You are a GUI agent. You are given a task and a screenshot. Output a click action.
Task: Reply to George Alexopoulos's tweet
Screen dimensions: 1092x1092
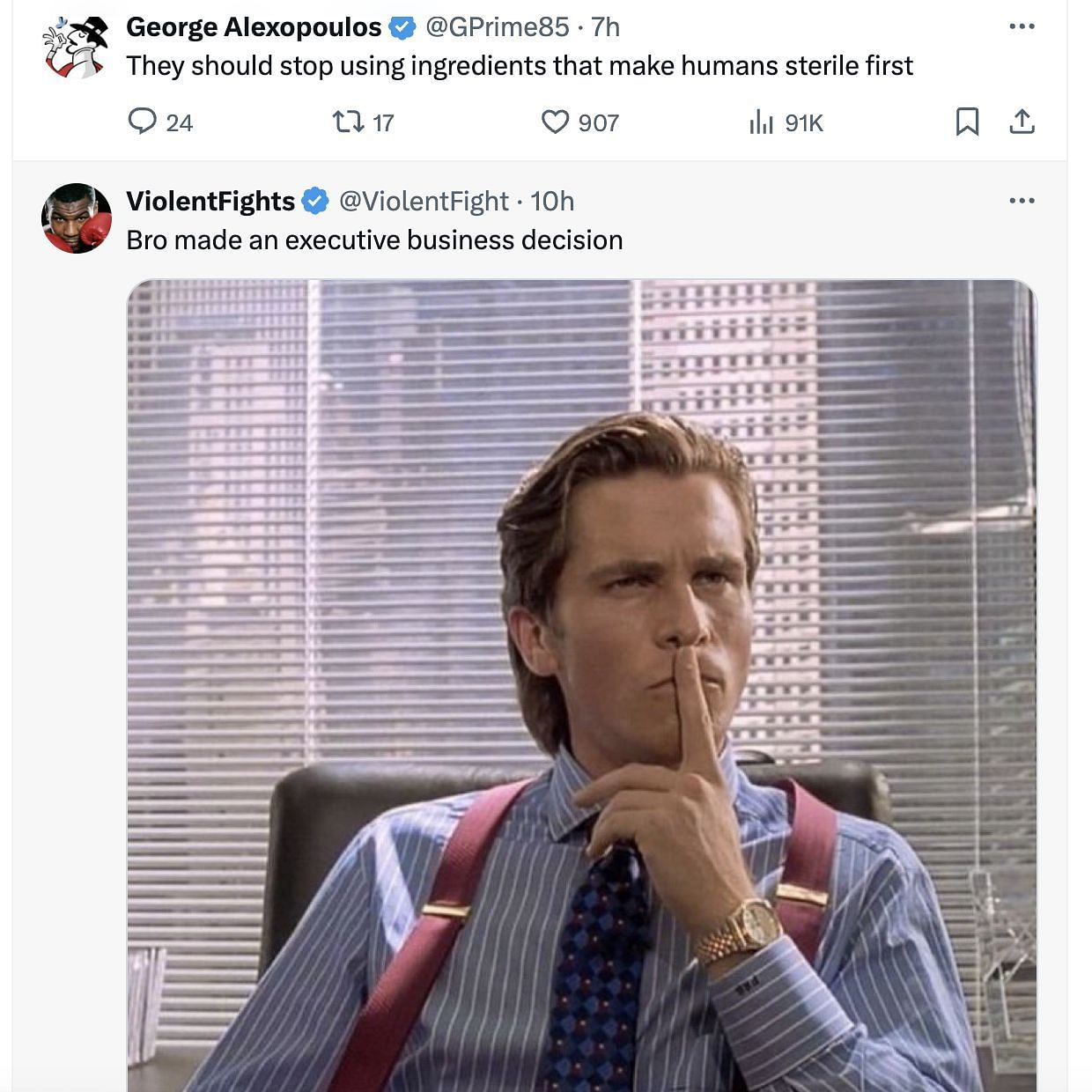click(143, 121)
